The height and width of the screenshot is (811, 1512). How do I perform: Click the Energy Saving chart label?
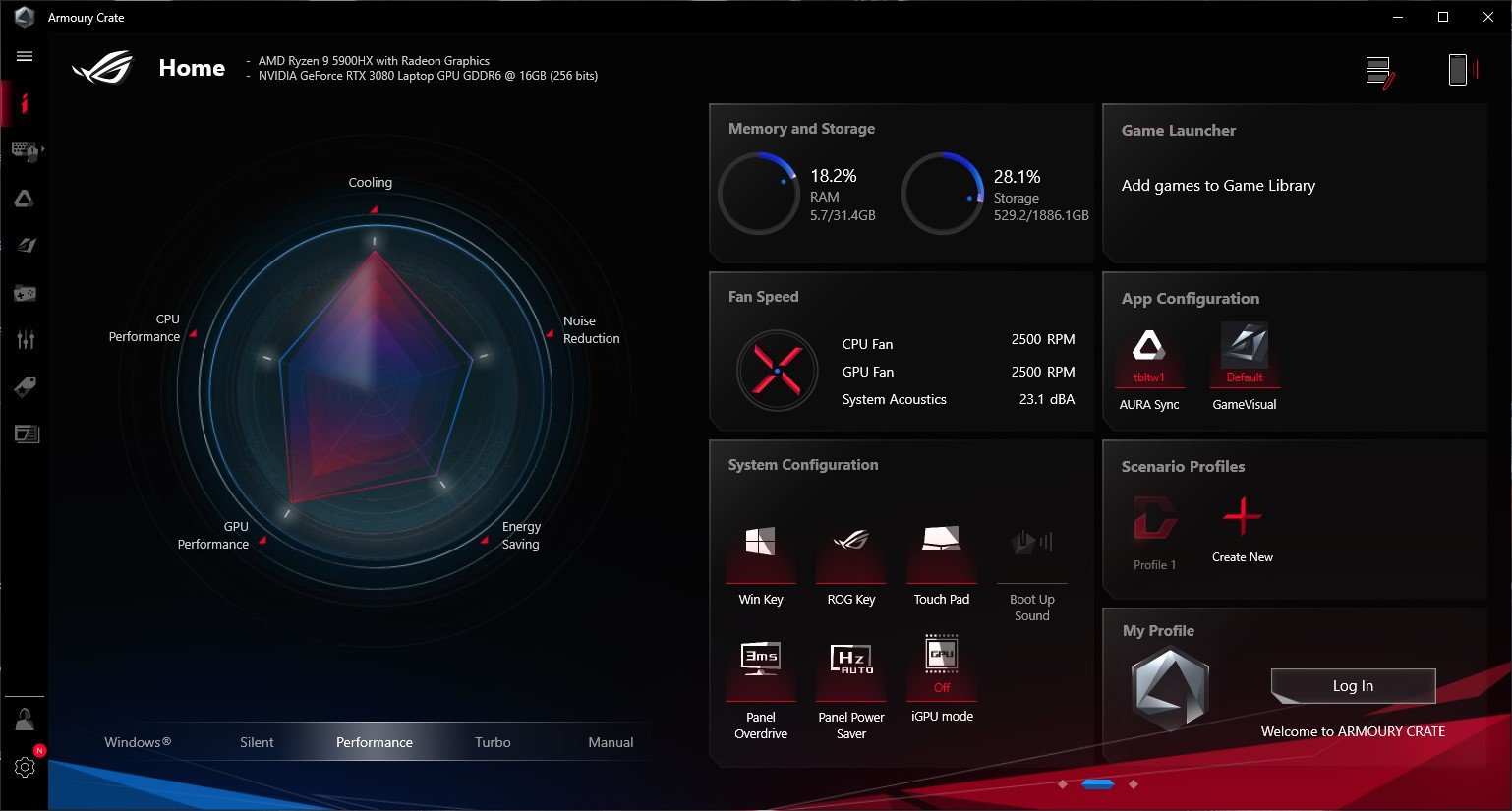[x=521, y=535]
